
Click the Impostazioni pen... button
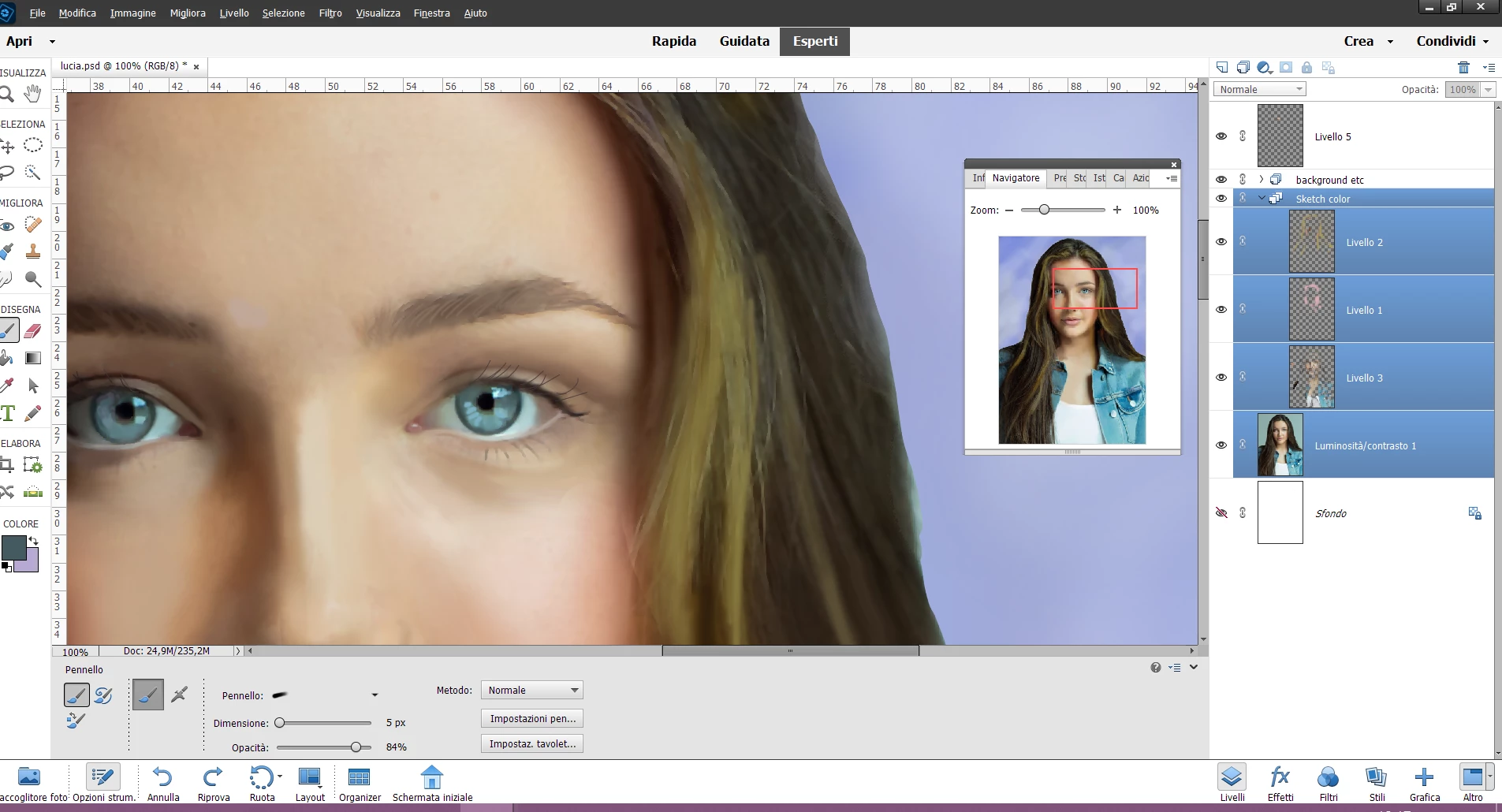532,719
